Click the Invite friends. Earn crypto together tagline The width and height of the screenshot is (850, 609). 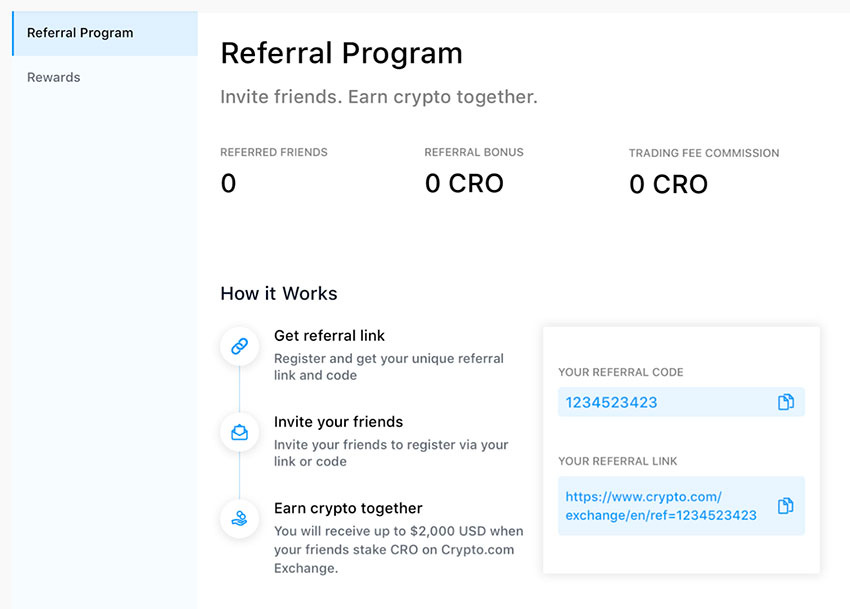(x=379, y=97)
